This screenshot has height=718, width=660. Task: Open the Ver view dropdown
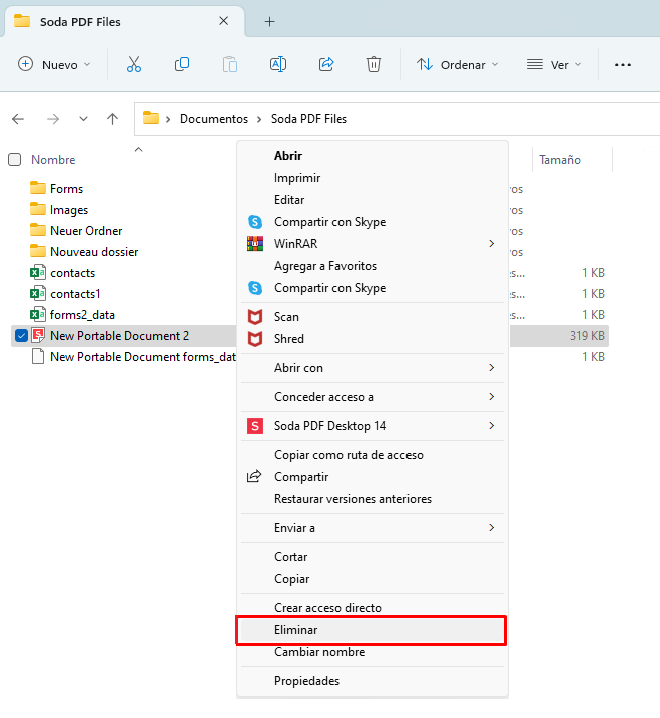(554, 65)
